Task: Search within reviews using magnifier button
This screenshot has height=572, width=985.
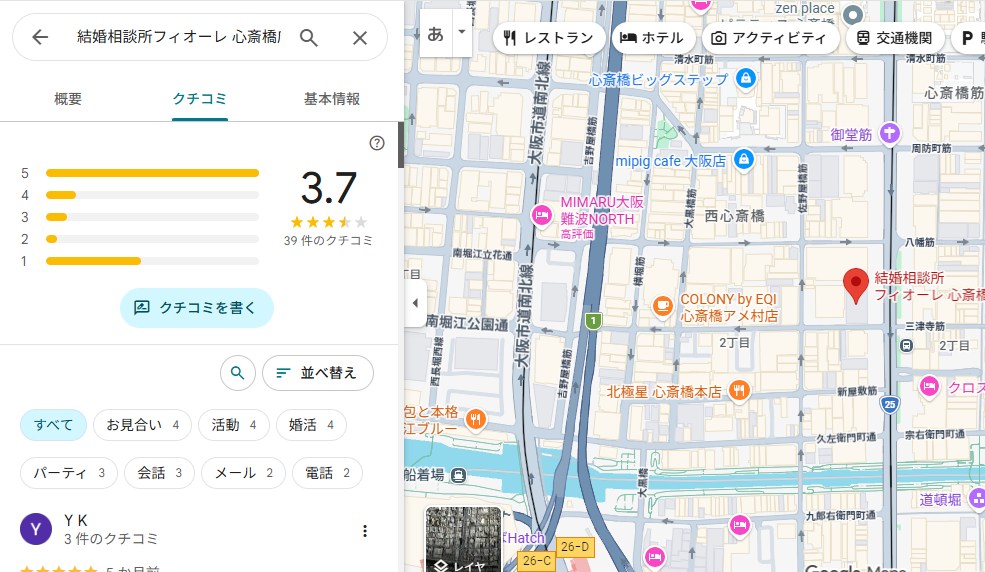Action: pyautogui.click(x=237, y=373)
